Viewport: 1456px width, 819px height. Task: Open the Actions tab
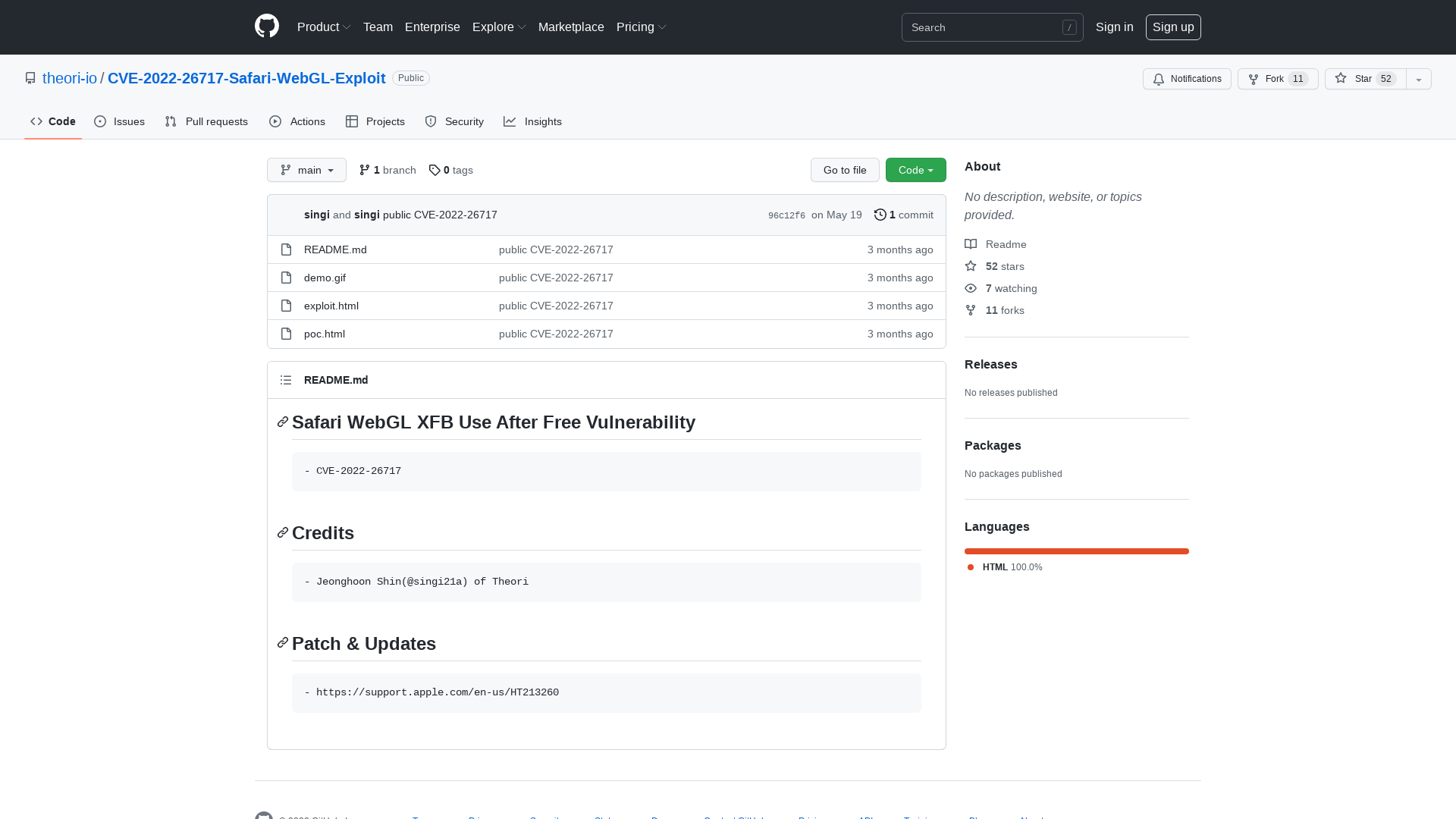point(297,121)
